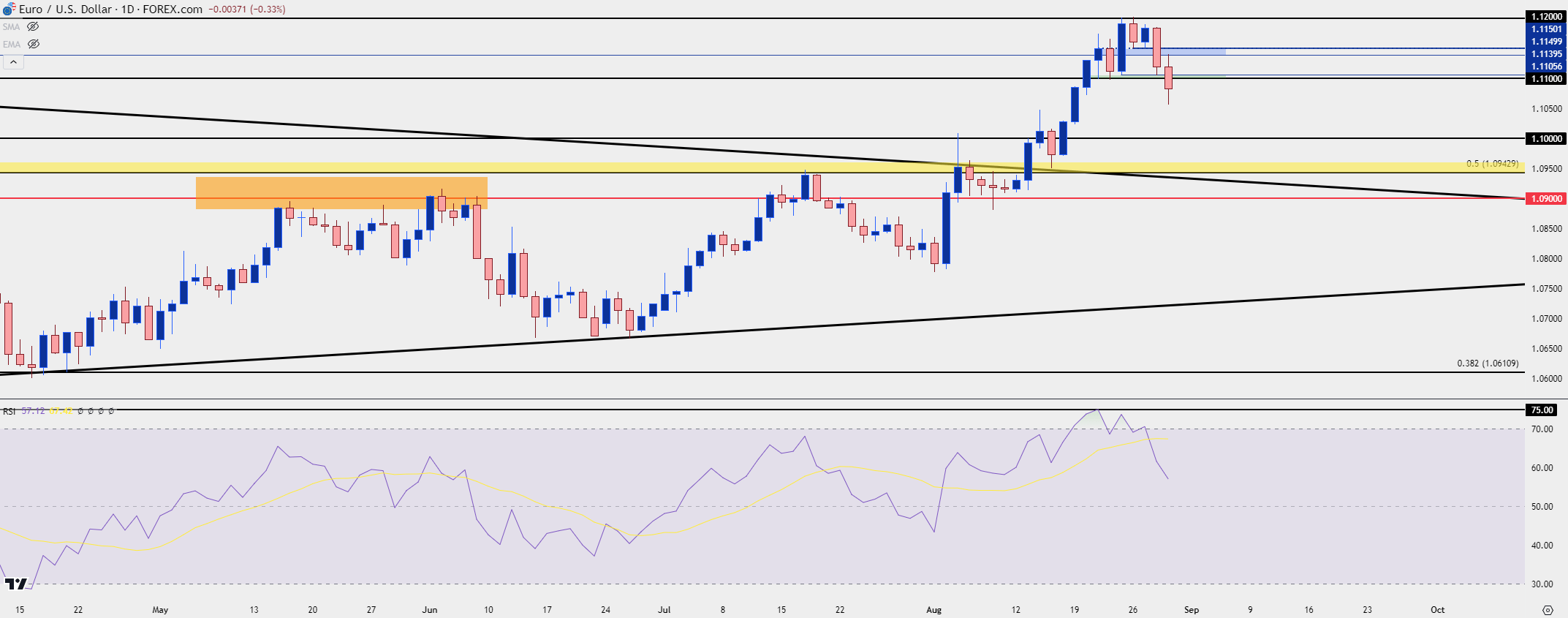Click the Jul label on time axis
The height and width of the screenshot is (618, 1568).
664,610
